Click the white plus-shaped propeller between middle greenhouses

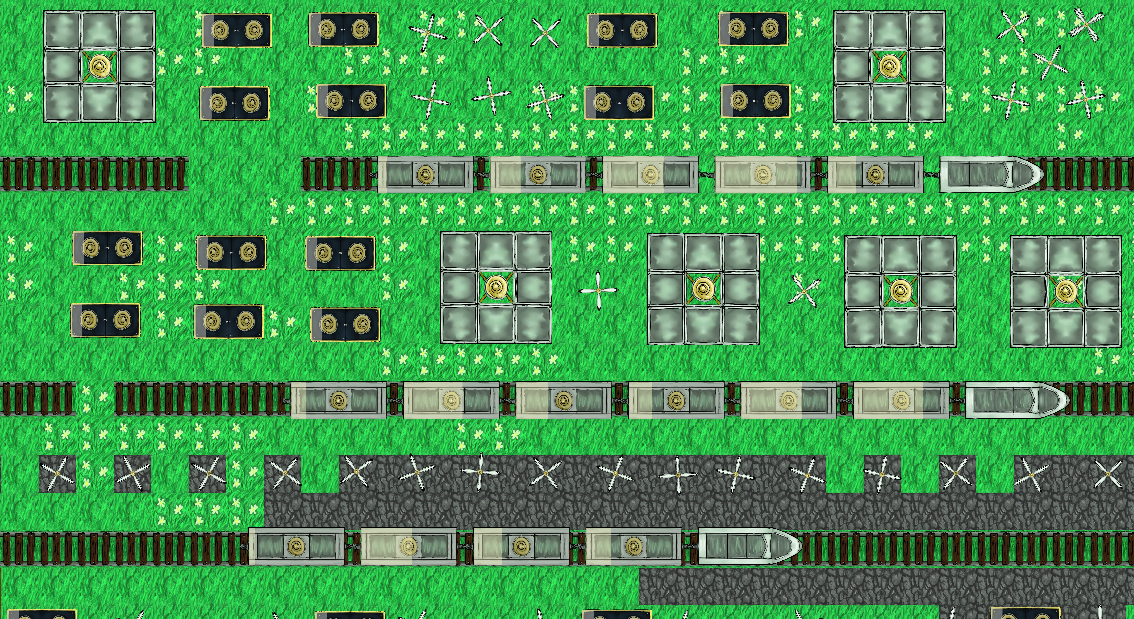(599, 291)
